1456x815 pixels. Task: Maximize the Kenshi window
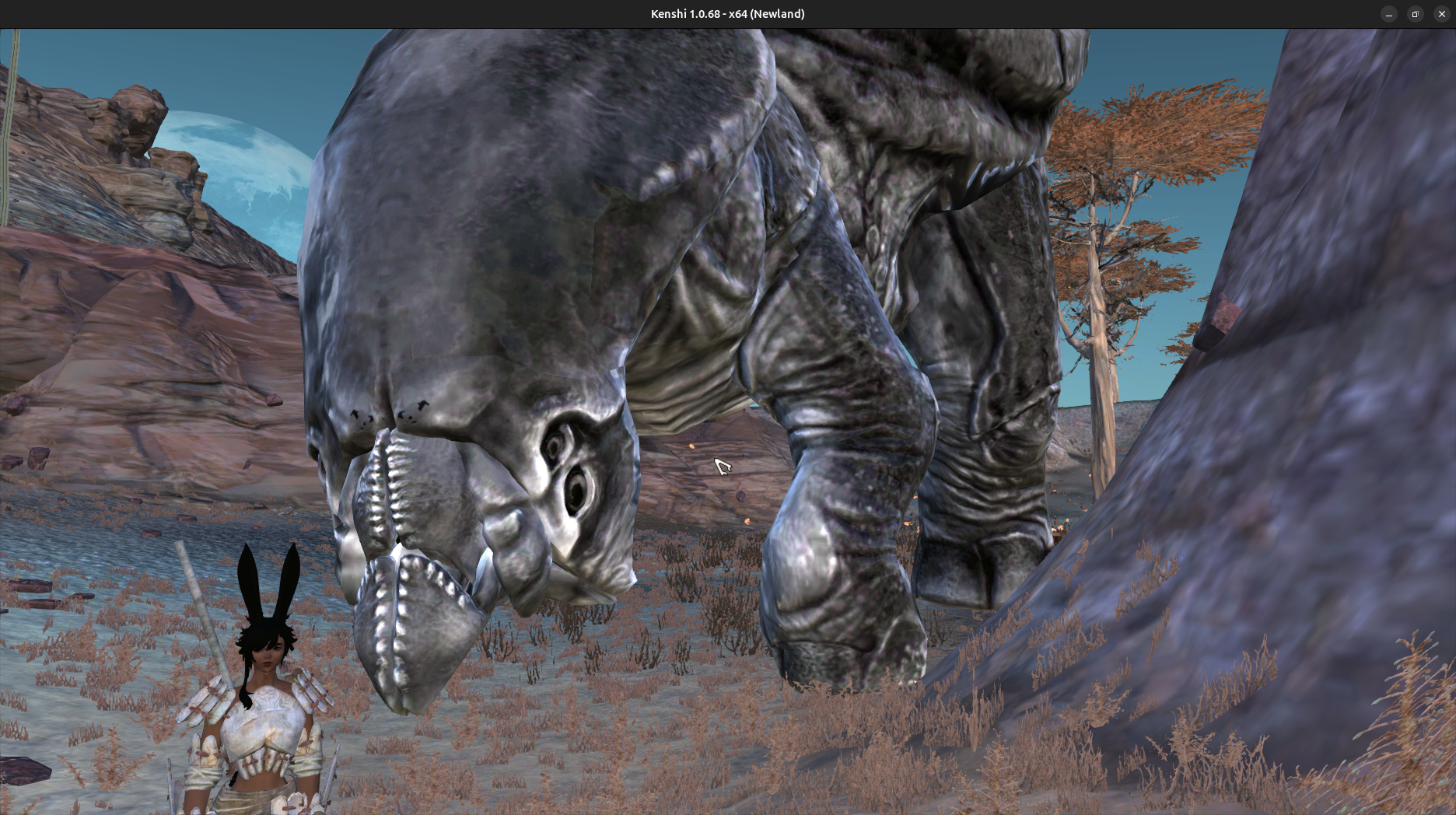point(1416,14)
